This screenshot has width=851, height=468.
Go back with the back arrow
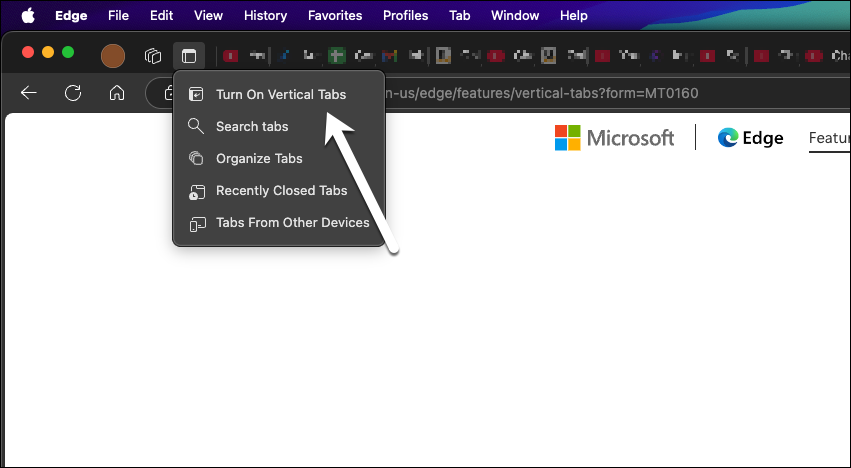(28, 93)
